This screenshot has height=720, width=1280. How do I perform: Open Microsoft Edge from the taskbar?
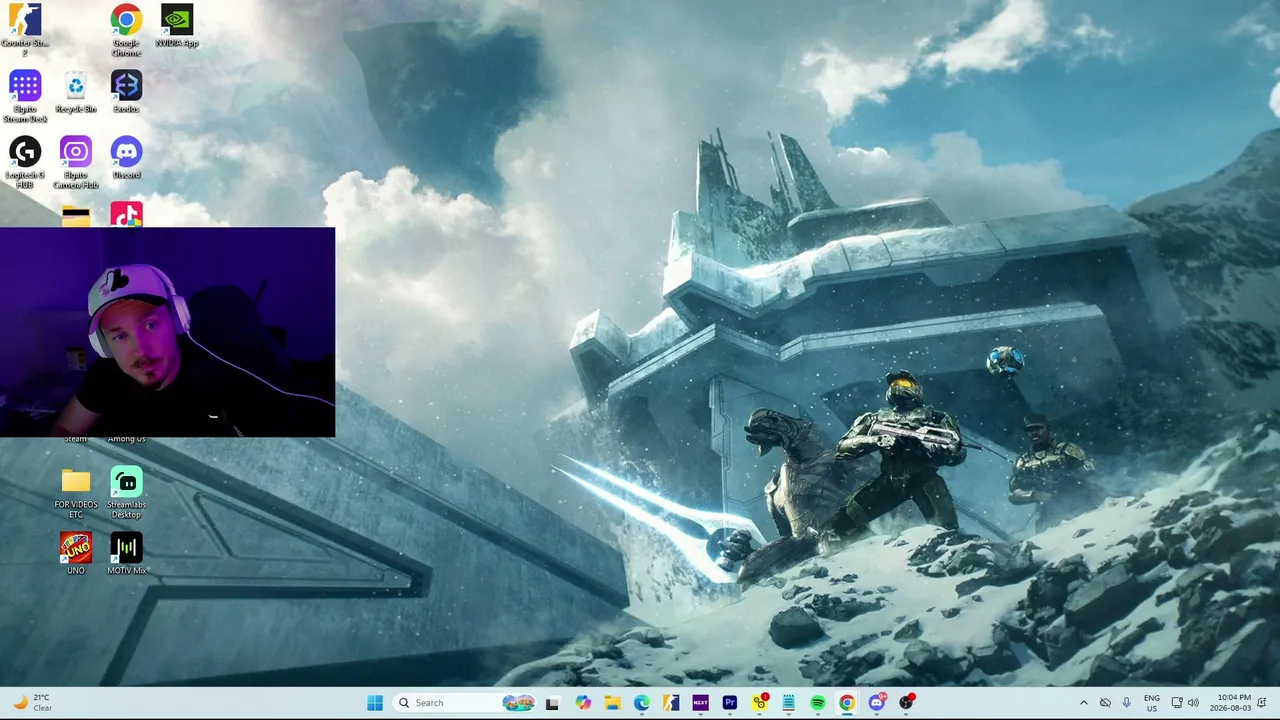click(x=641, y=703)
